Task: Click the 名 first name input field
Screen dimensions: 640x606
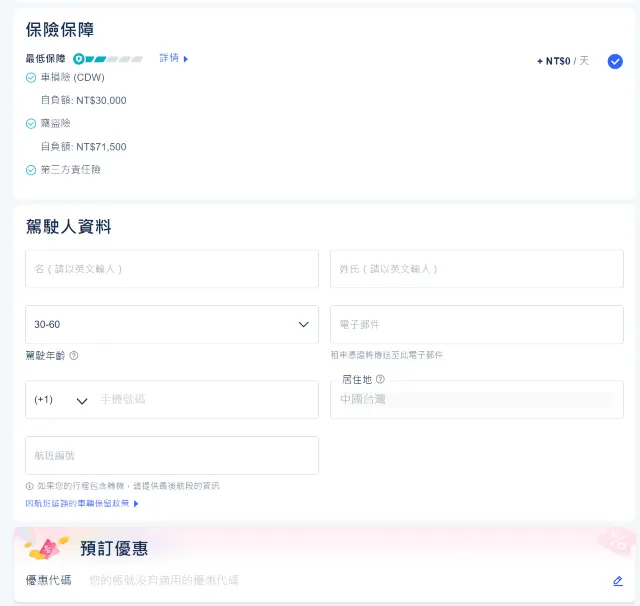Action: 171,269
